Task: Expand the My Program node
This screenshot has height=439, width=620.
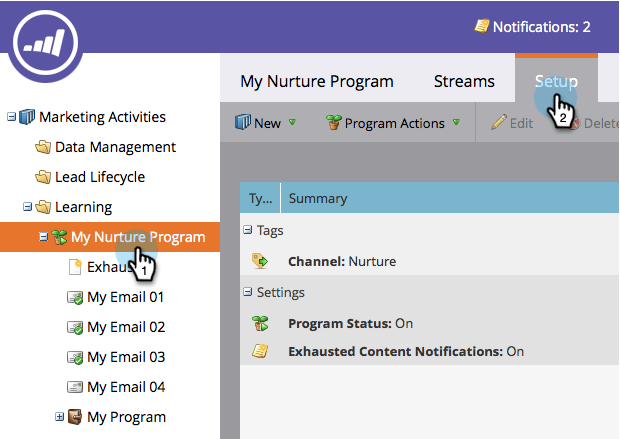Action: click(59, 417)
